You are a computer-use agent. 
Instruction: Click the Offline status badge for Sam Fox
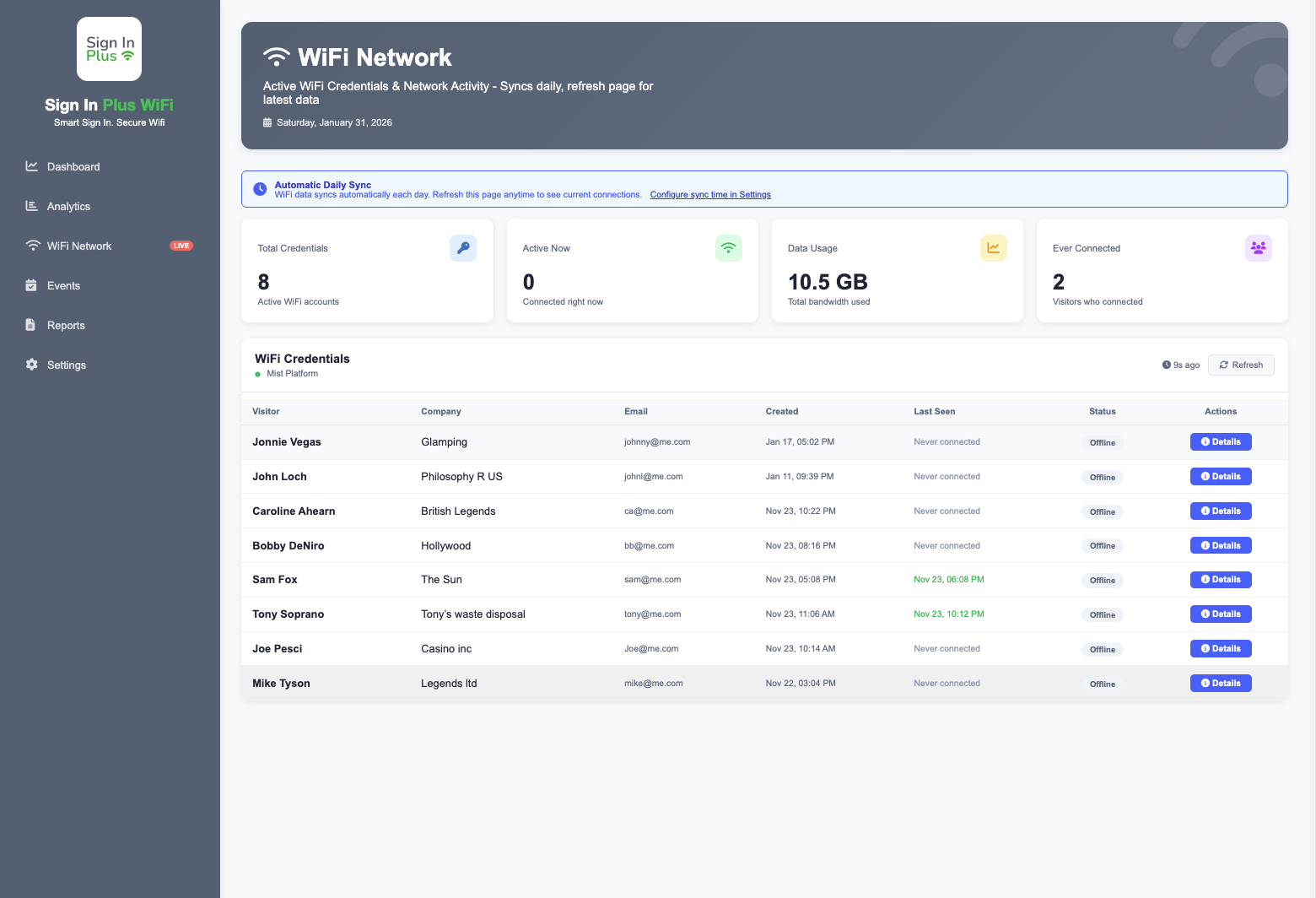[x=1102, y=580]
